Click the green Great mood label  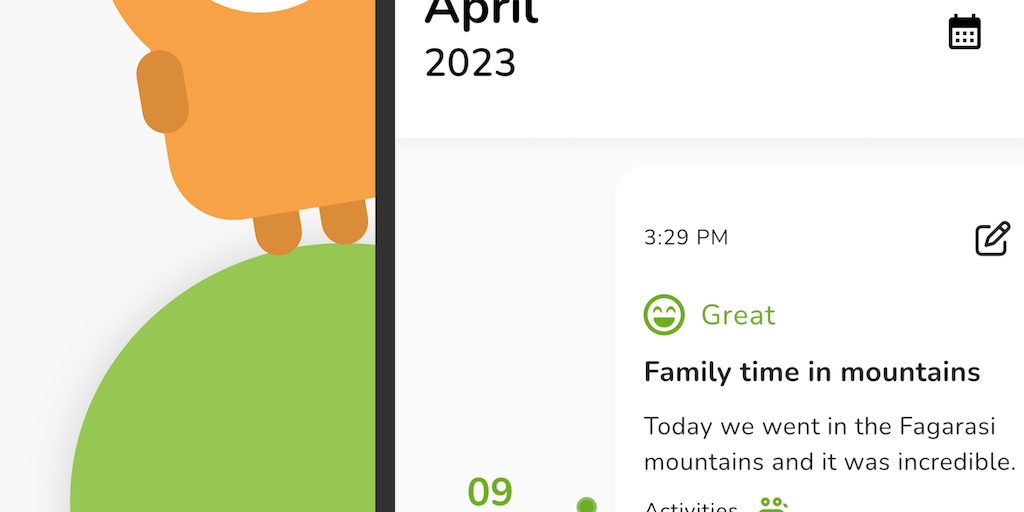tap(738, 315)
